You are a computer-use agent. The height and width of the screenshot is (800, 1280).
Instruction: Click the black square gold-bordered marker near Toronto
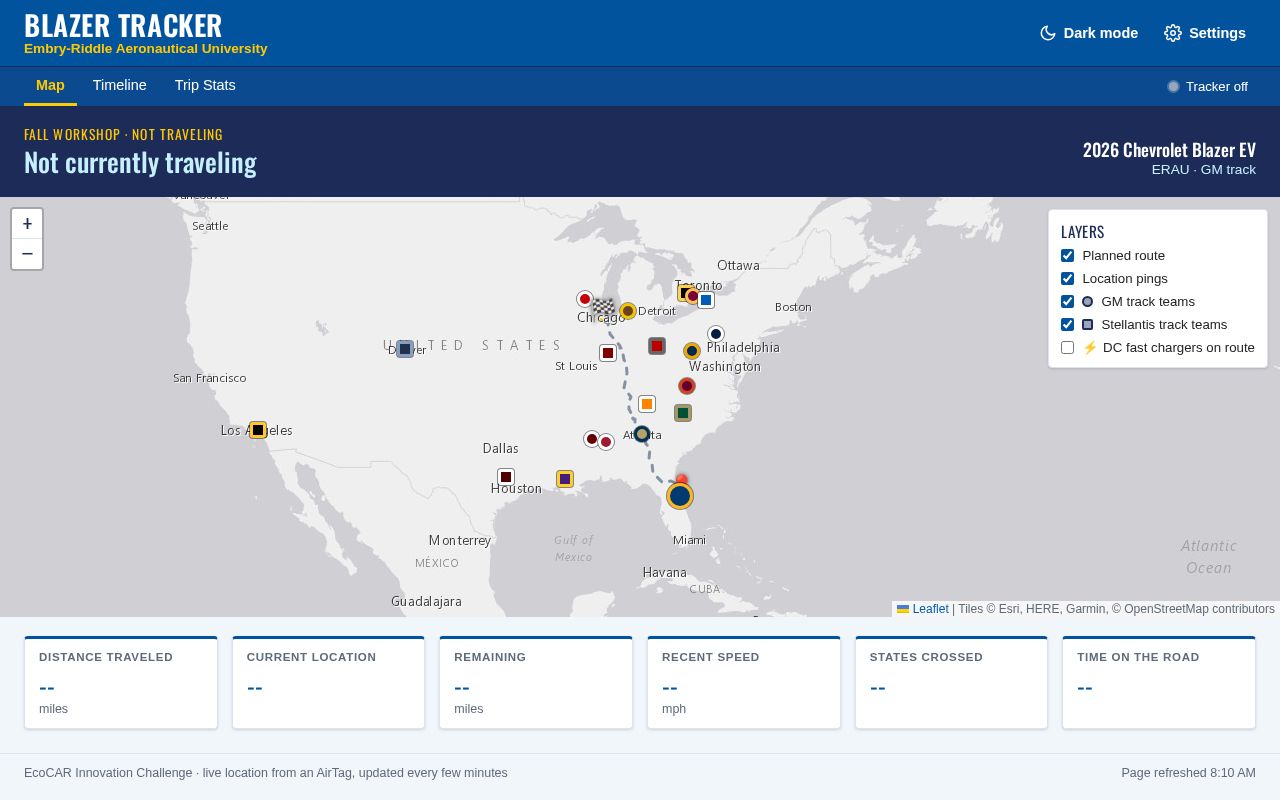(685, 292)
